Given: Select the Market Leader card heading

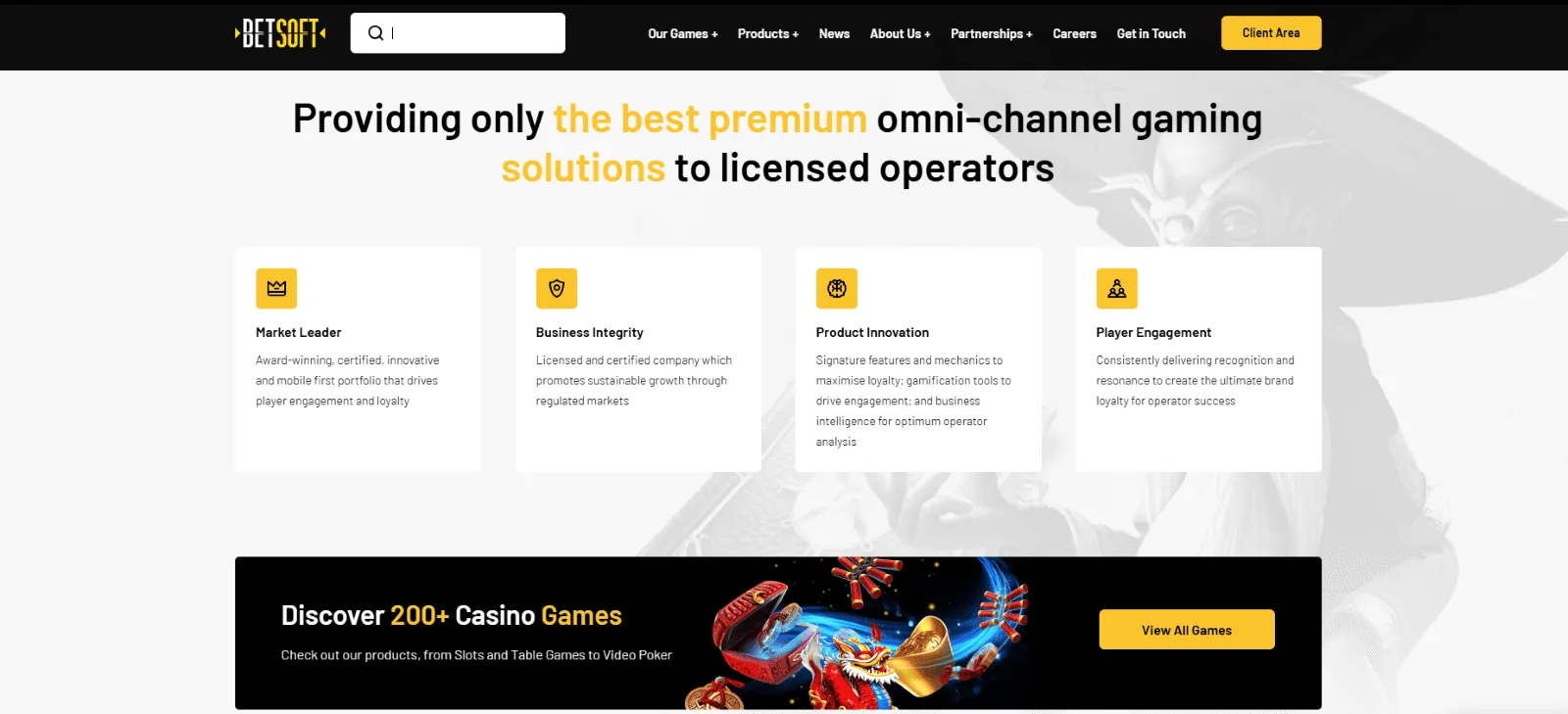Looking at the screenshot, I should tap(299, 333).
